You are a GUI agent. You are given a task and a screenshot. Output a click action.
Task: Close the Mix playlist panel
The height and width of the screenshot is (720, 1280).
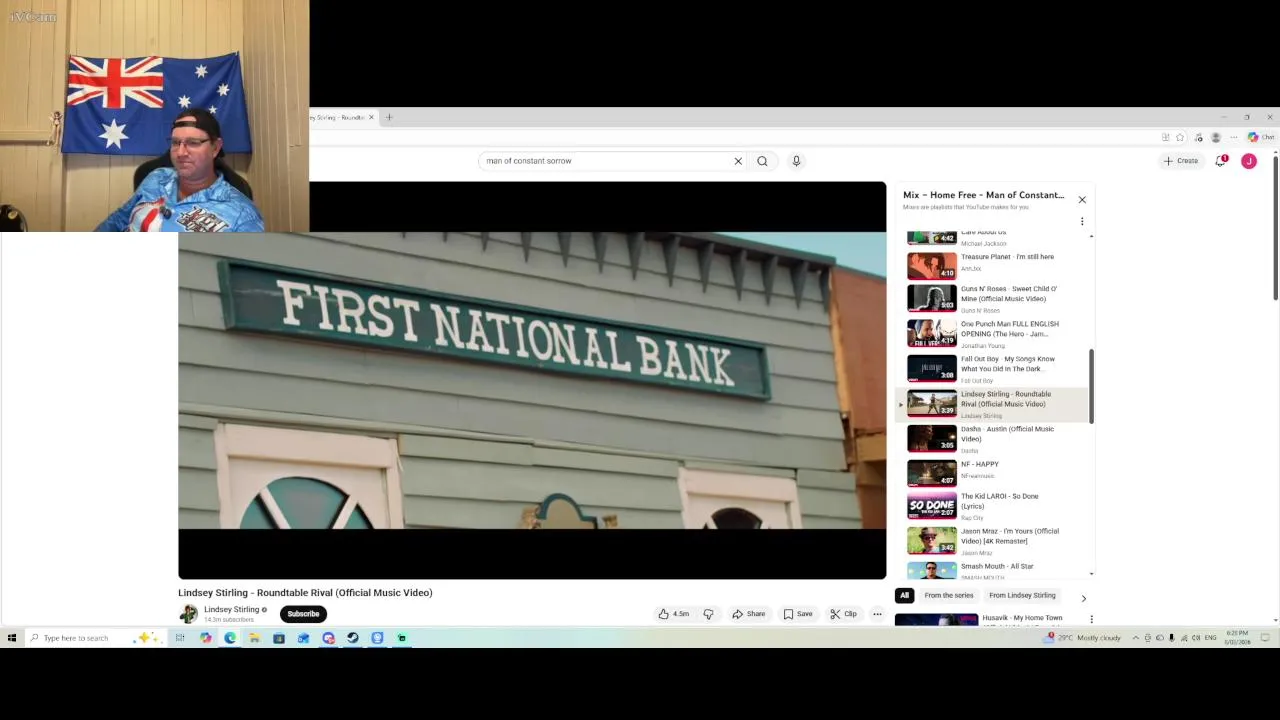(x=1081, y=200)
